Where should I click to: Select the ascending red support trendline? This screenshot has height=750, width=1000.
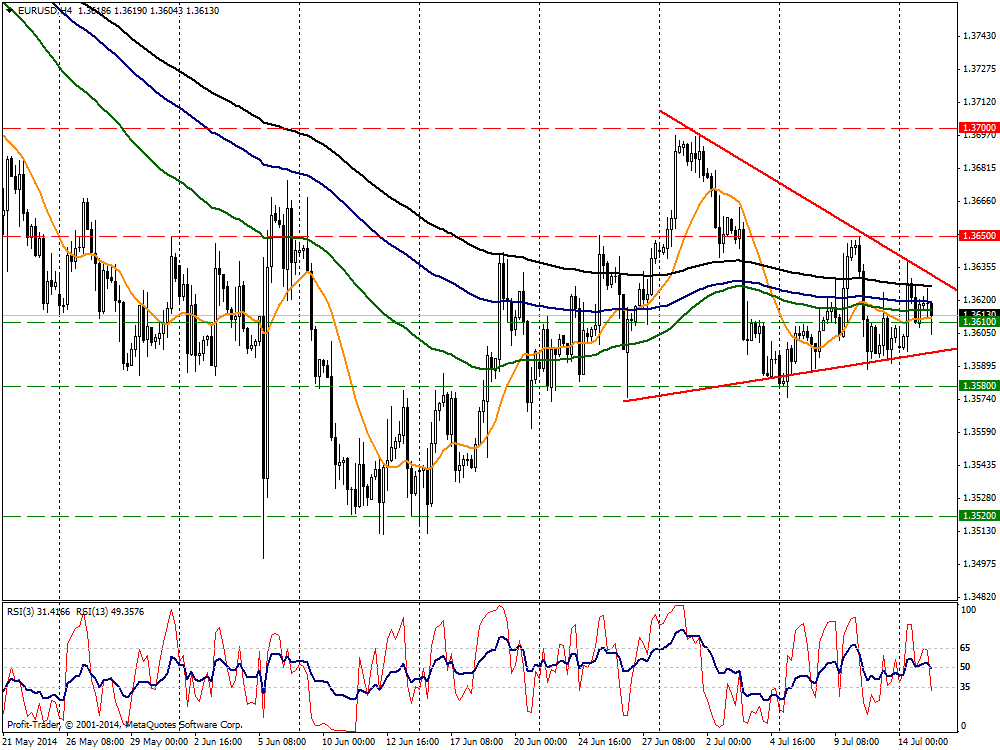[790, 374]
